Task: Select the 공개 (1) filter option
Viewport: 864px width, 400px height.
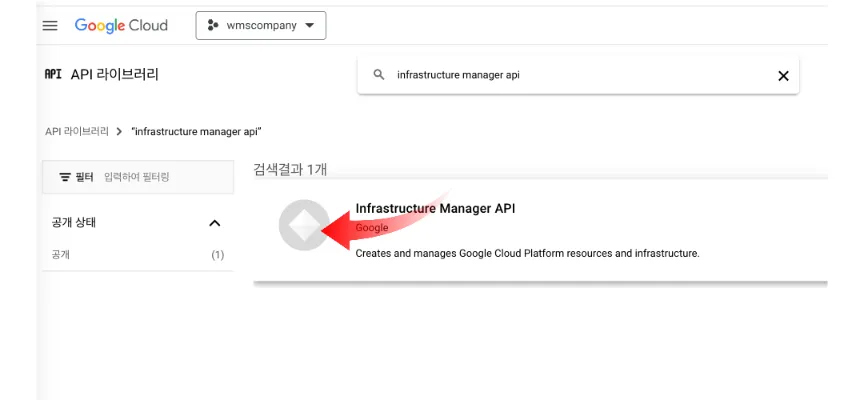Action: coord(138,255)
